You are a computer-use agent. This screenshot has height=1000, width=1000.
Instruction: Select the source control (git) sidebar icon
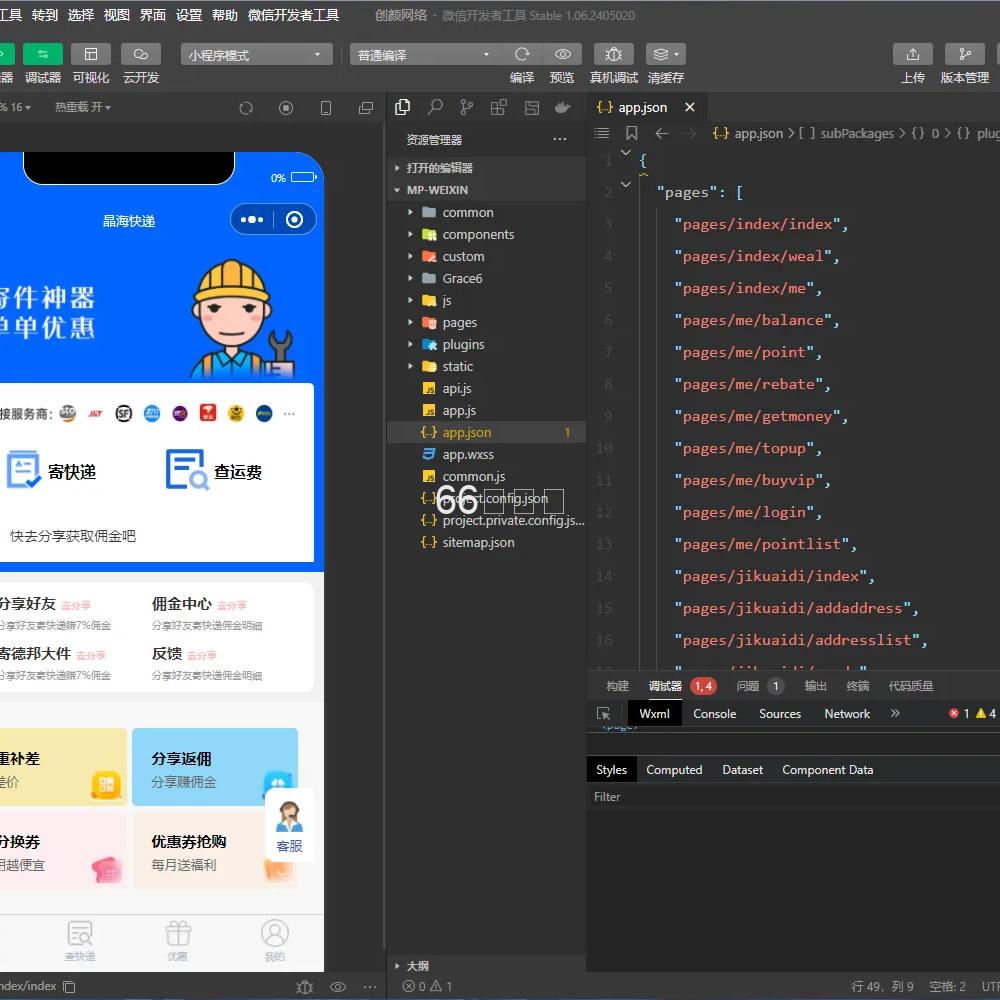(466, 106)
